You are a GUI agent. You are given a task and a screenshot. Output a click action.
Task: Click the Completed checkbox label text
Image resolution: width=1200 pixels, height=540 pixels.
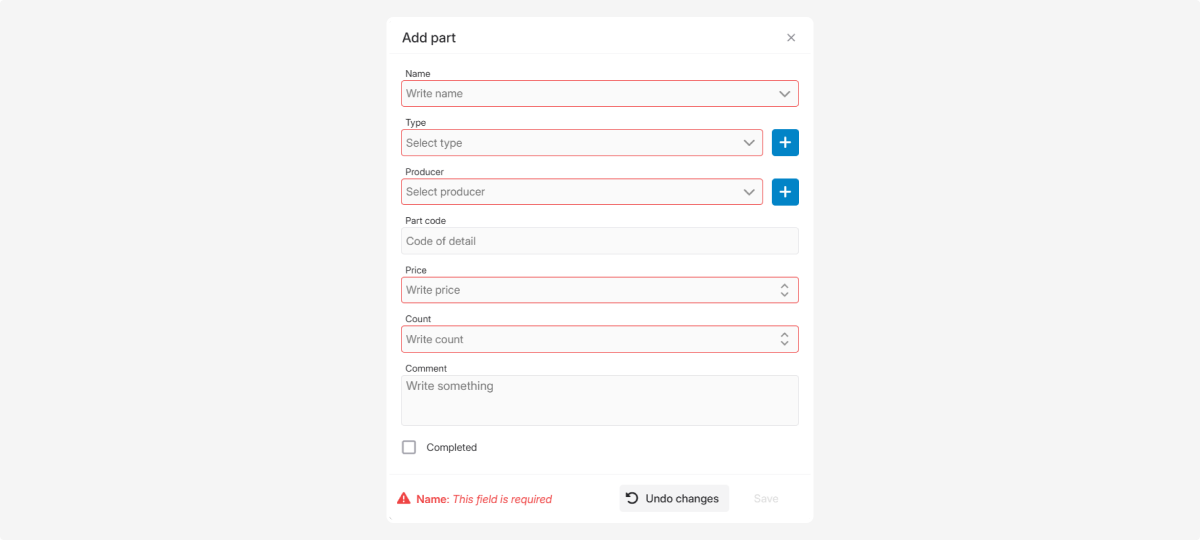click(452, 448)
